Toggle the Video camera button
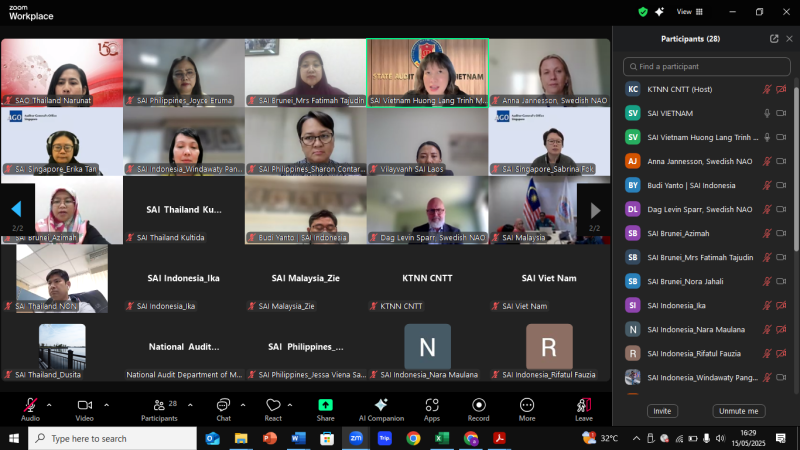The image size is (800, 450). [x=84, y=405]
